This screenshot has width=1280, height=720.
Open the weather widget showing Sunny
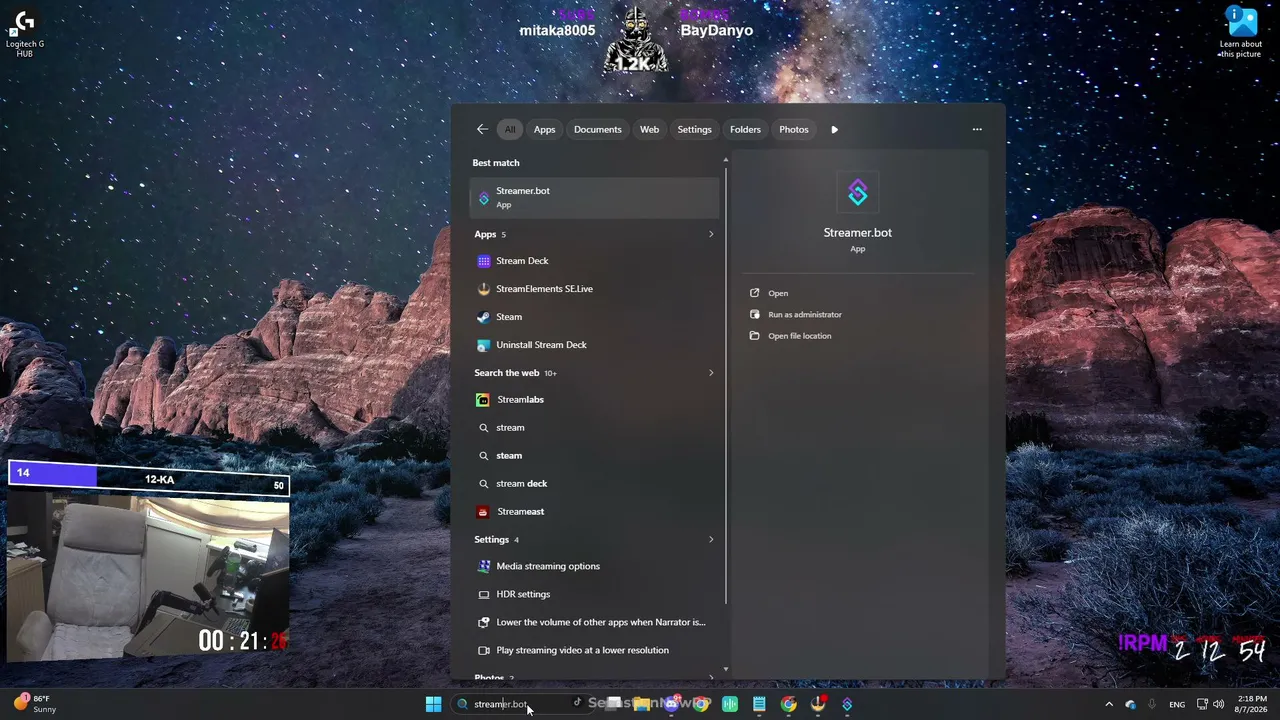35,704
